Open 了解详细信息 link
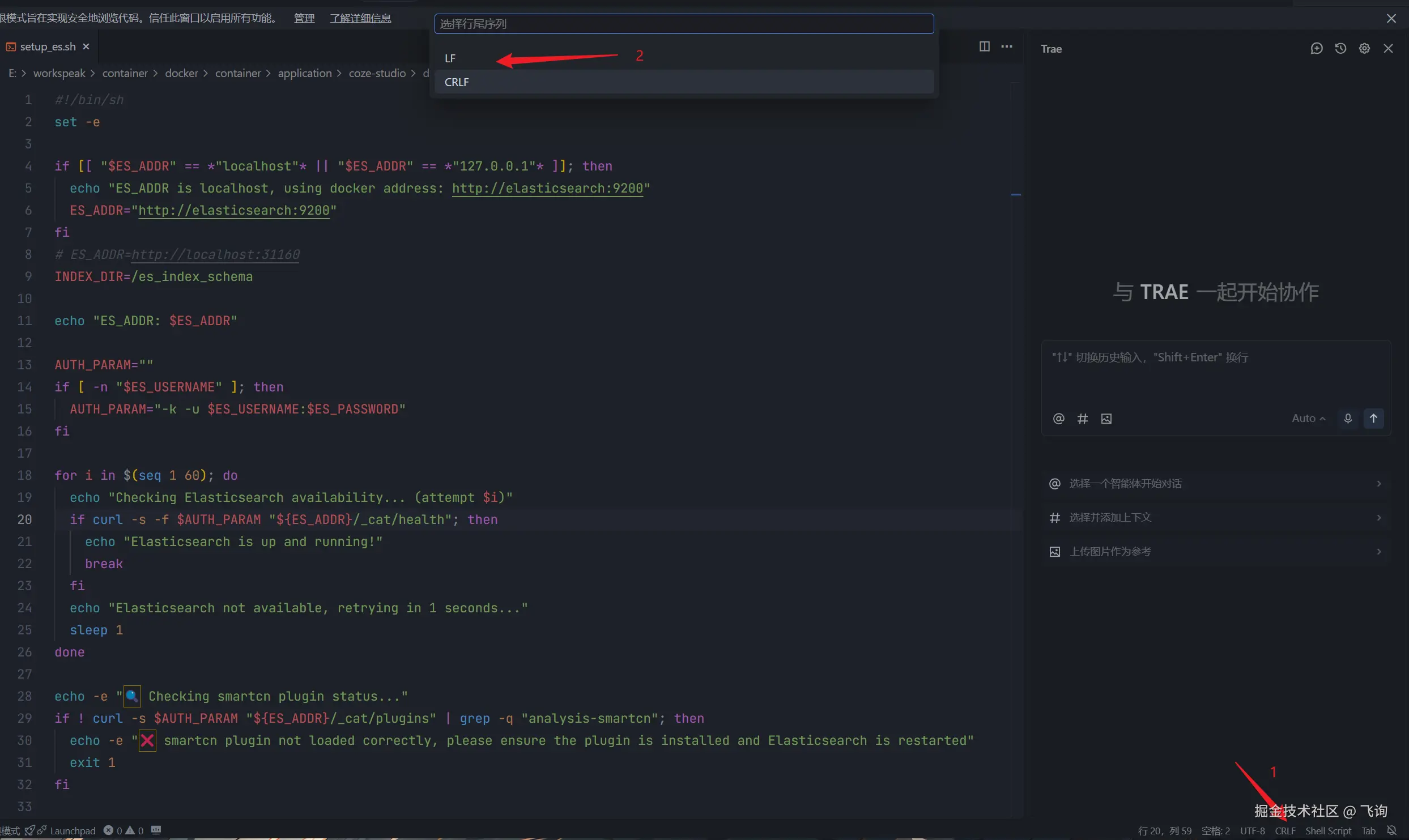1409x840 pixels. click(x=360, y=18)
